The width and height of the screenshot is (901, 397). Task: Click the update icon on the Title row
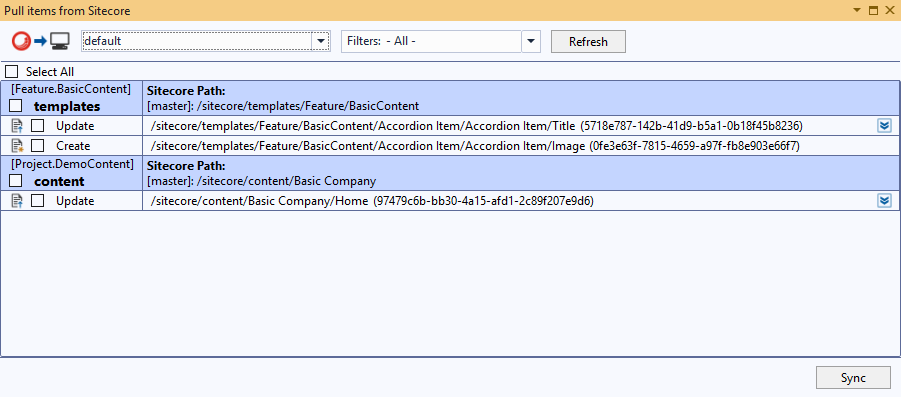17,126
